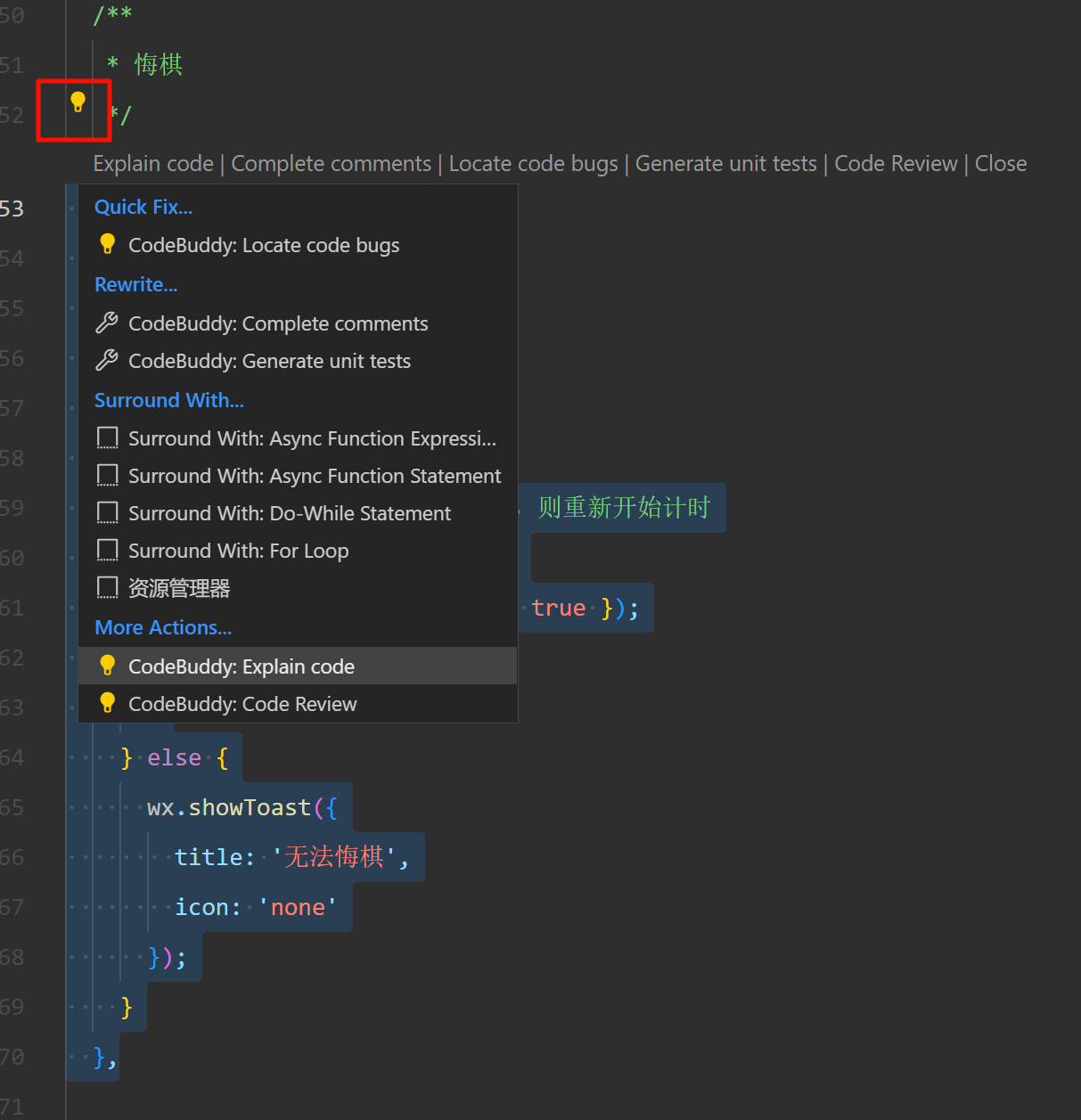Click the snippet icon beside Do-While Statement
Image resolution: width=1081 pixels, height=1120 pixels.
(x=107, y=513)
